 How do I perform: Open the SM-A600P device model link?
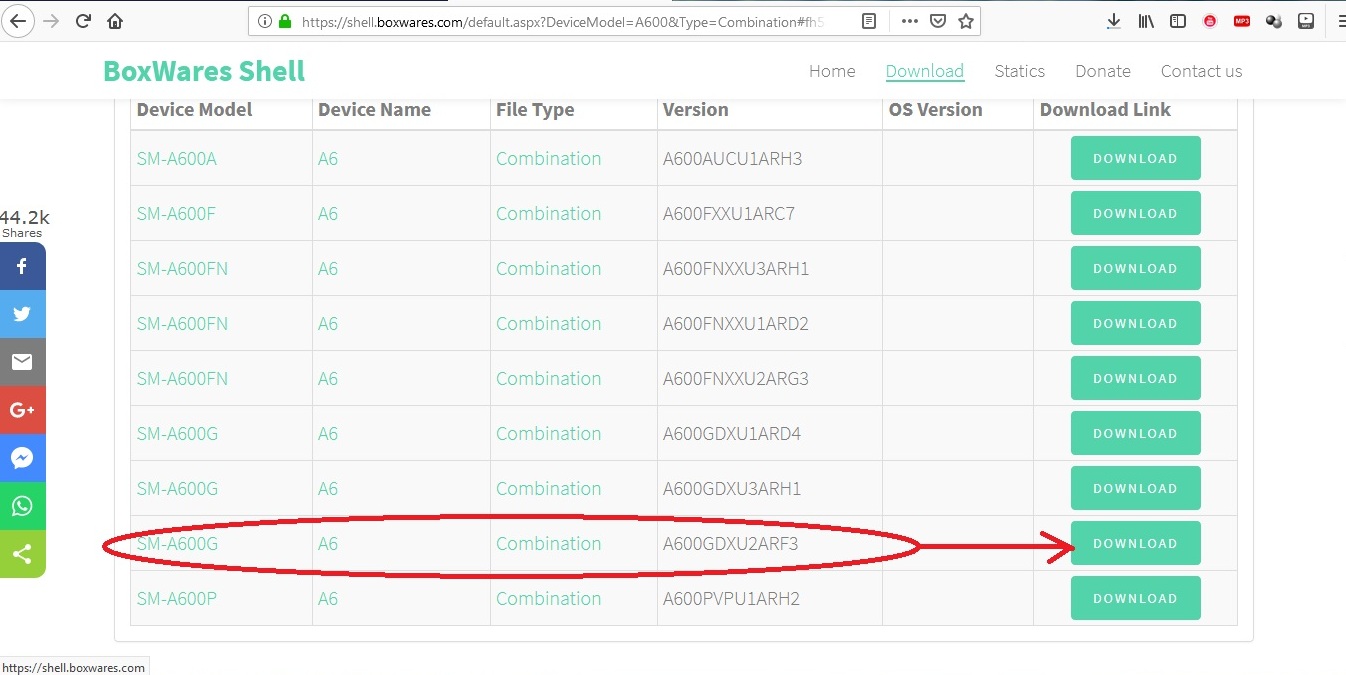(176, 598)
